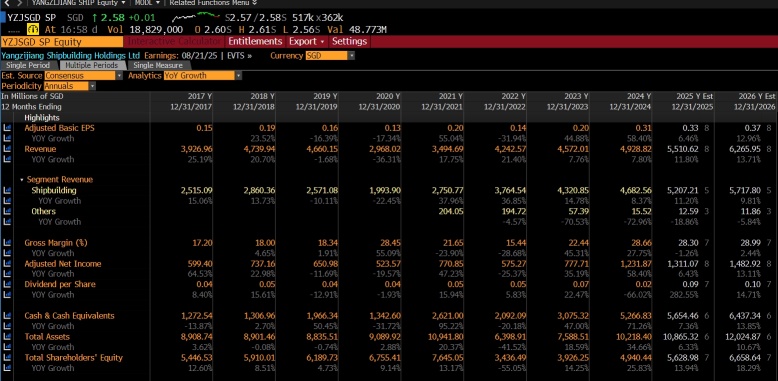
Task: Click the Gross Margin (%) row label
Action: pos(56,243)
